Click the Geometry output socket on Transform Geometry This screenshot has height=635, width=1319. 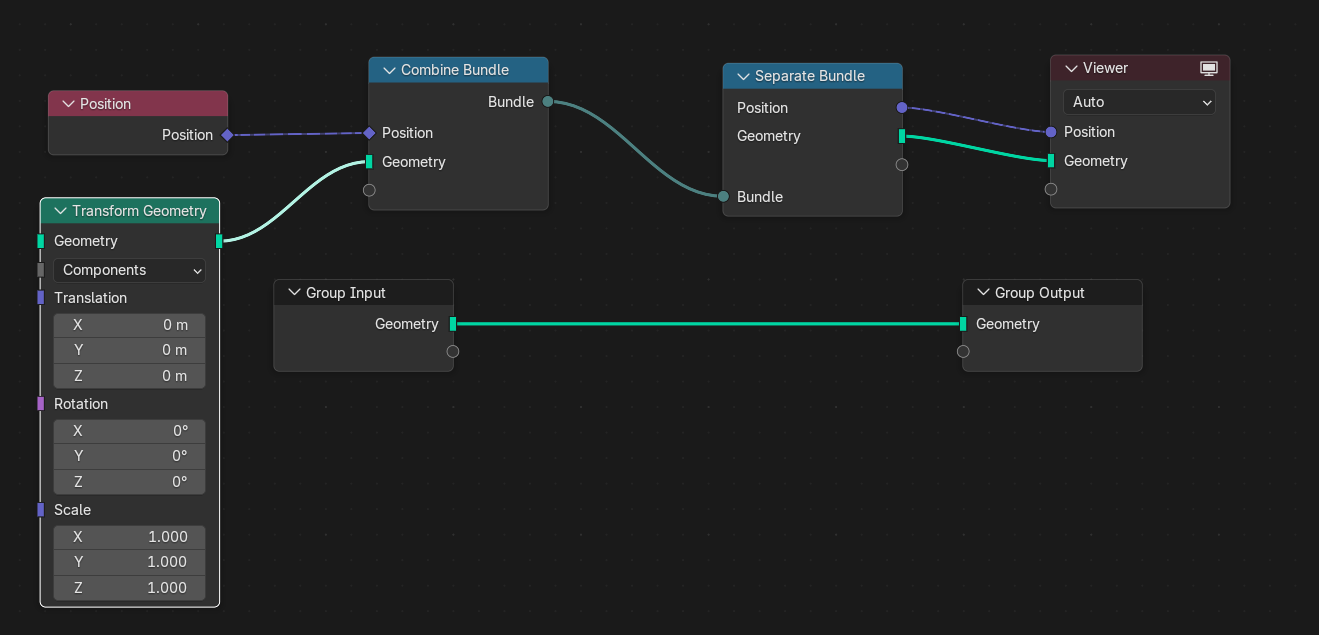[x=219, y=241]
